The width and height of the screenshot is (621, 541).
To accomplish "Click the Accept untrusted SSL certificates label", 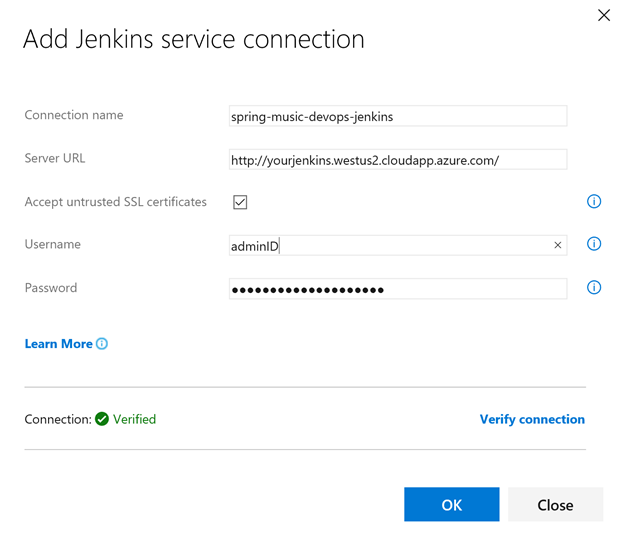I will [x=115, y=202].
